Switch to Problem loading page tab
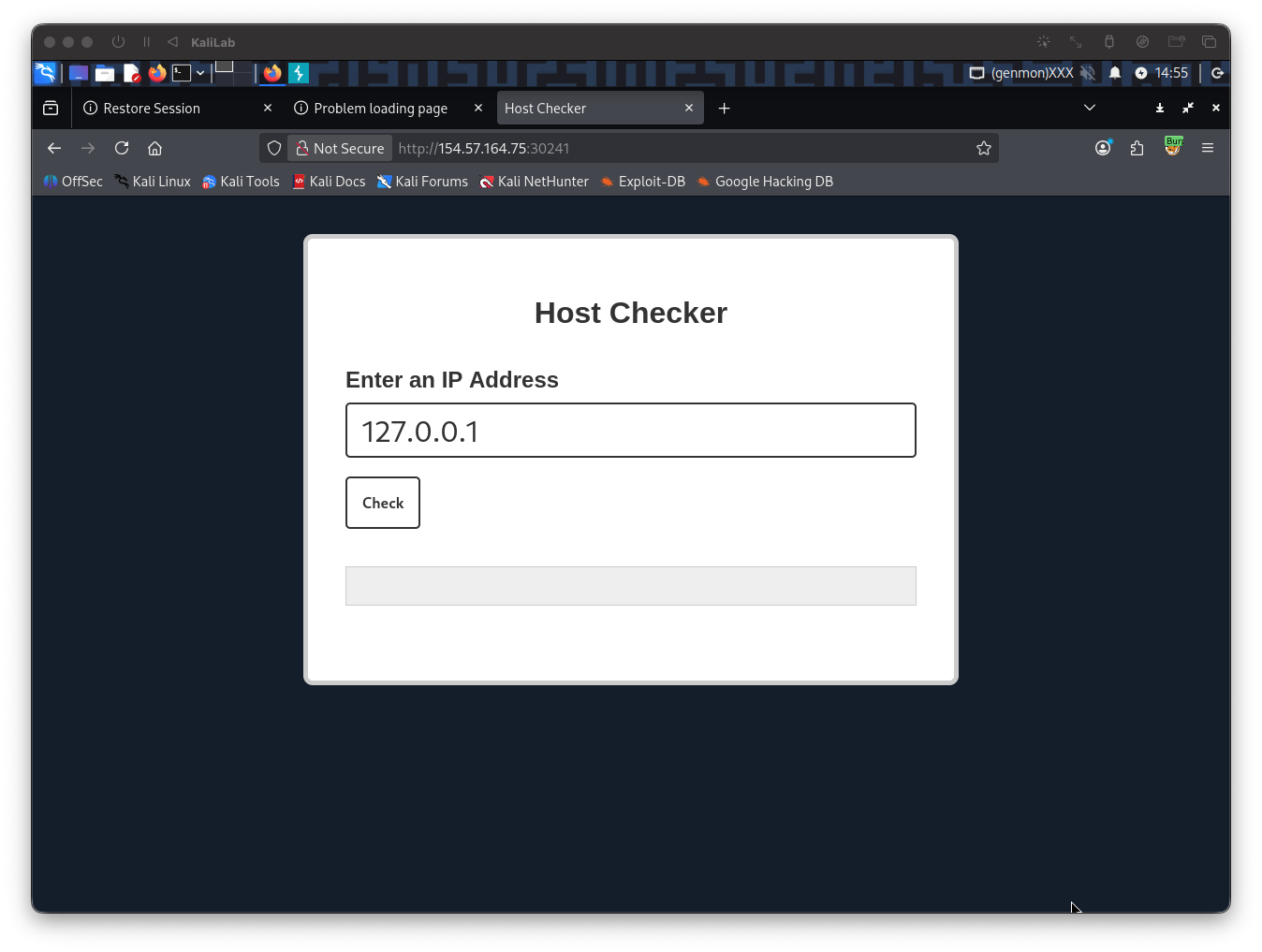This screenshot has height=952, width=1262. [x=380, y=109]
